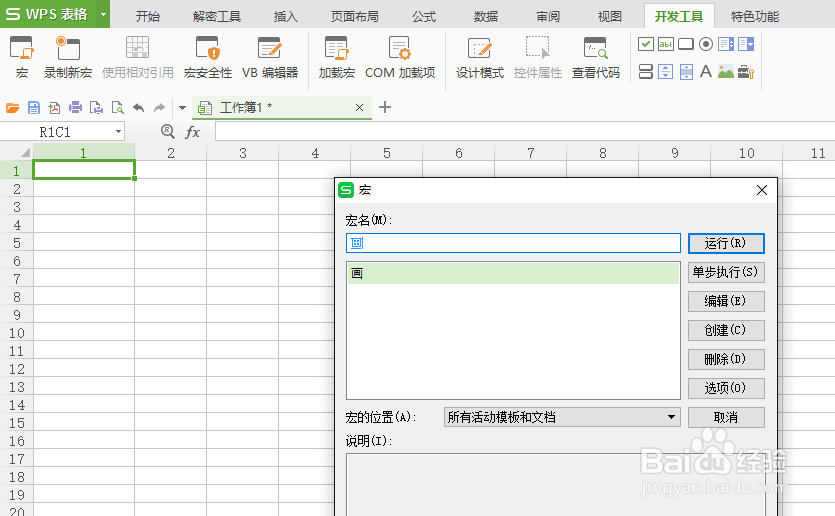Select the 画 macro in the list

513,273
